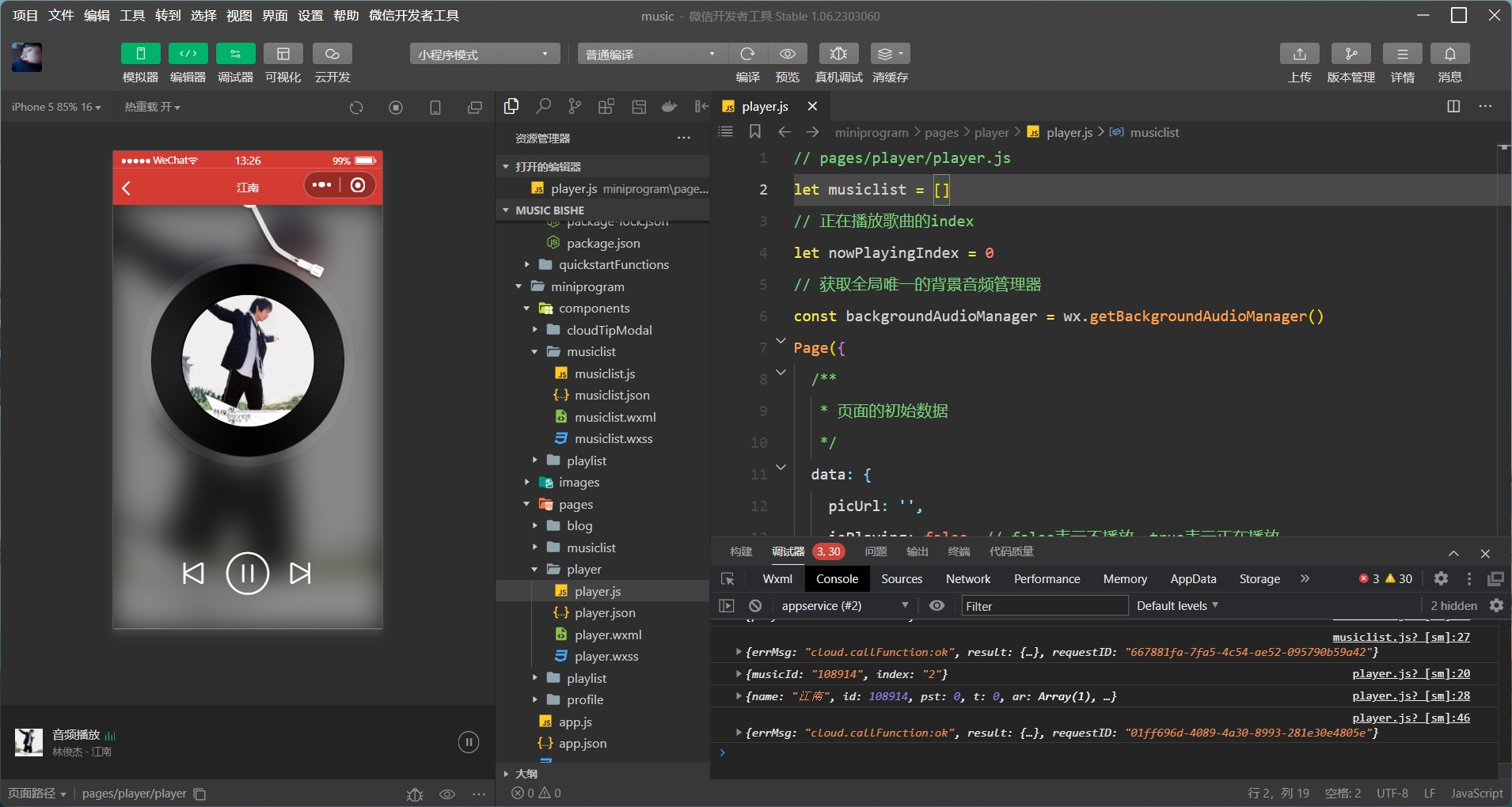Click the compile refresh icon
The image size is (1512, 807).
coord(747,54)
